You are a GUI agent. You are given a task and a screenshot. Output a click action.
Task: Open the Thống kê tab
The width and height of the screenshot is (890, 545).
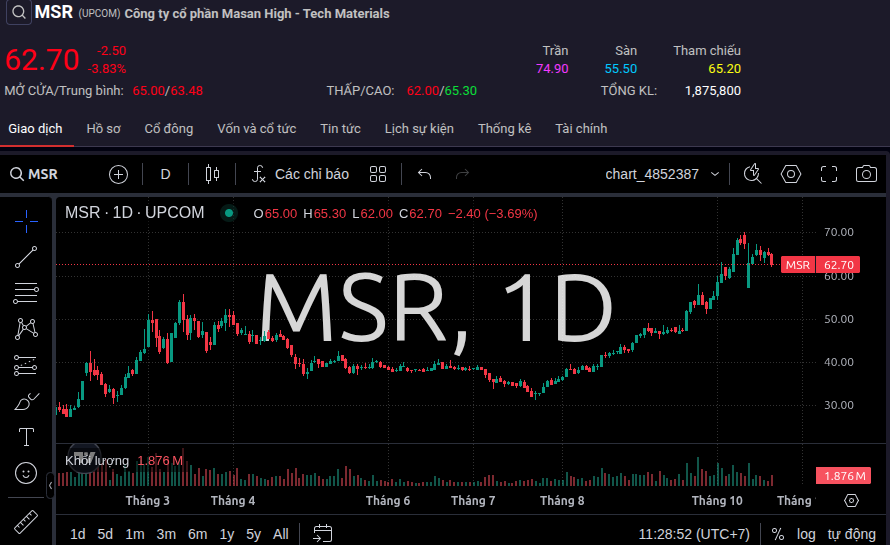[x=504, y=129]
